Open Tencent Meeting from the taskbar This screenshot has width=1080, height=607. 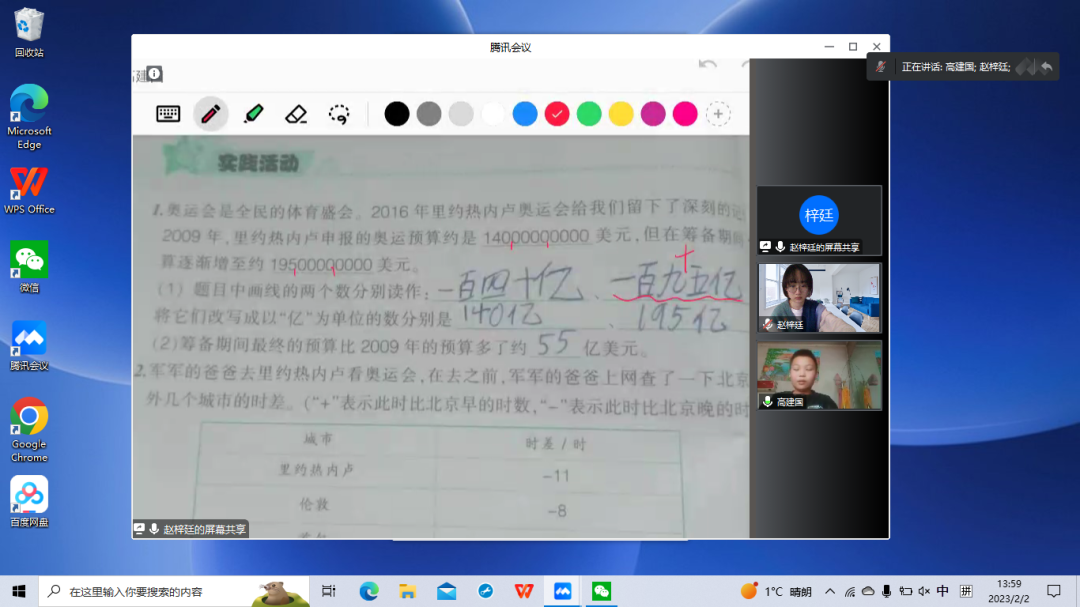pyautogui.click(x=563, y=591)
